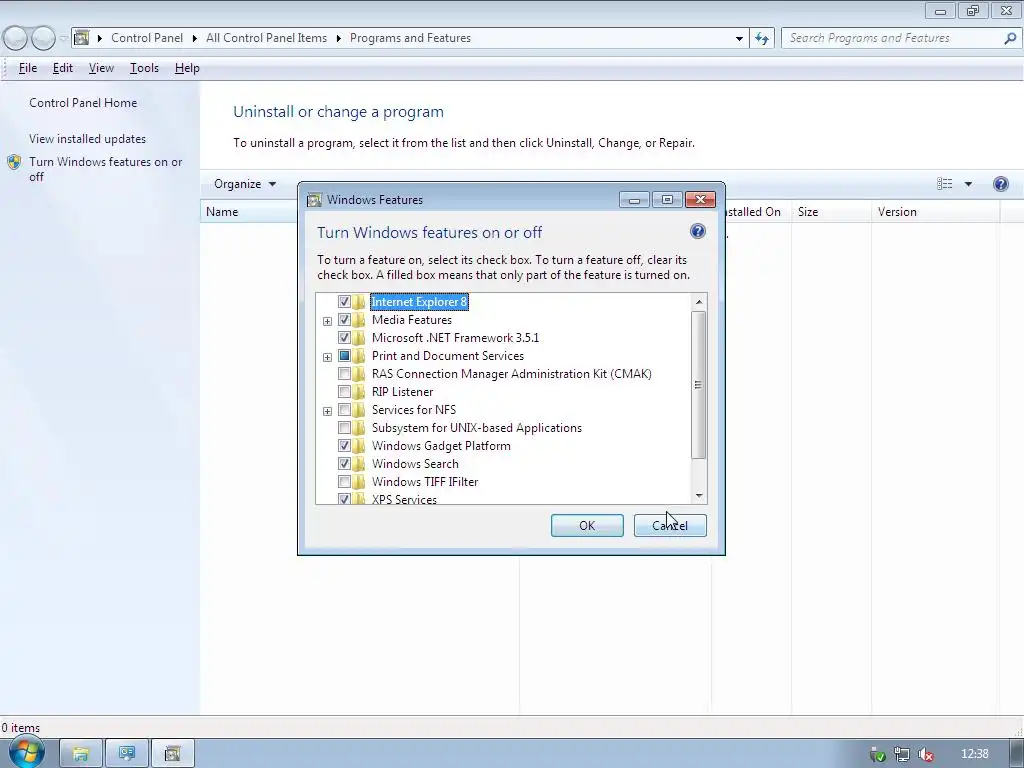Click the Internet Explorer 8 folder icon
This screenshot has width=1024, height=768.
(359, 302)
